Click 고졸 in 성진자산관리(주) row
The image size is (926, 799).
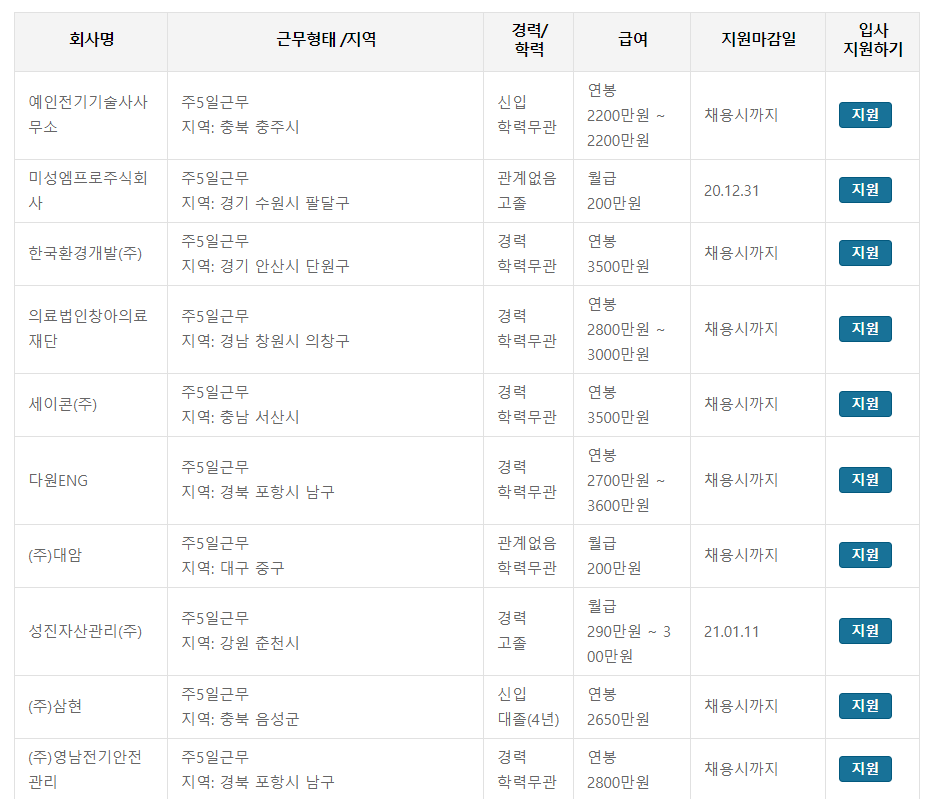[x=512, y=643]
